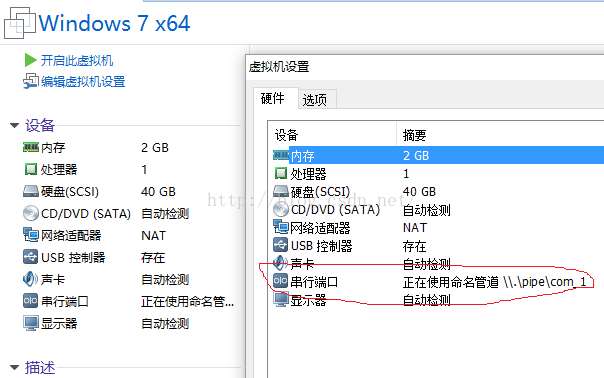The image size is (604, 378).
Task: Select 串行端口 row text in settings dialog
Action: point(314,282)
